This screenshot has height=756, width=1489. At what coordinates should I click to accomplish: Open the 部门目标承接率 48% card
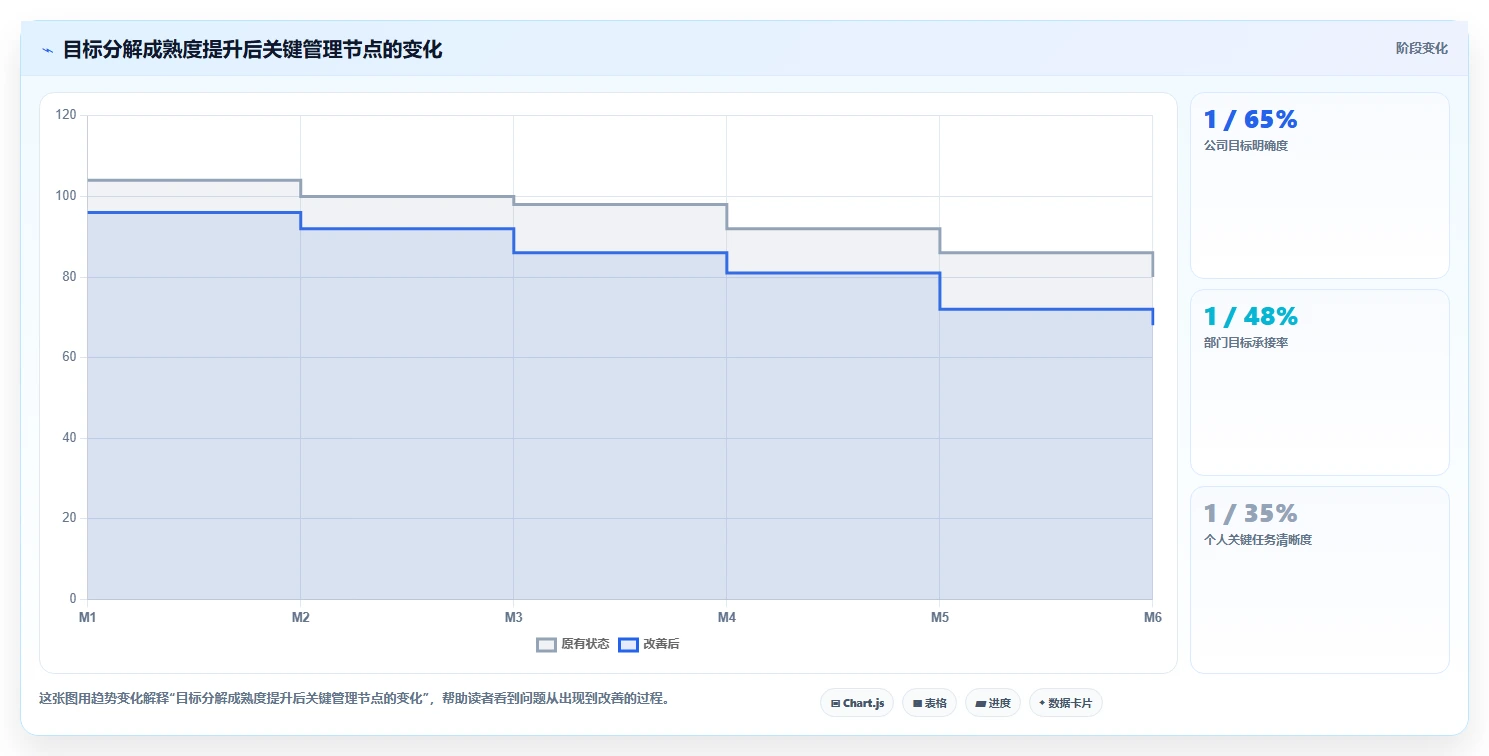click(1319, 382)
